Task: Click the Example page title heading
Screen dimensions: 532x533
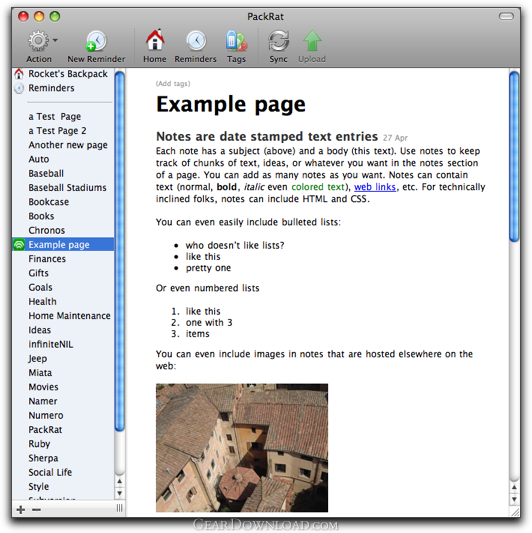Action: pos(231,104)
